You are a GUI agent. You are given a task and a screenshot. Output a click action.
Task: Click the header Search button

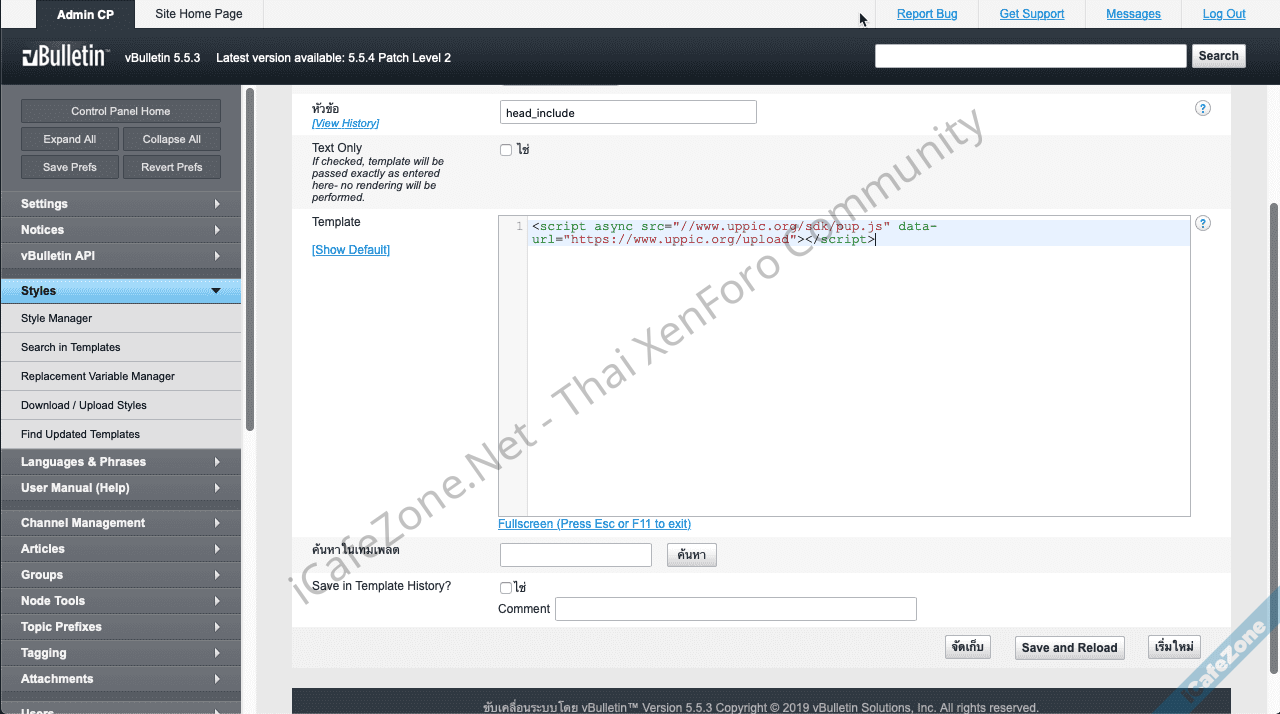pos(1218,56)
